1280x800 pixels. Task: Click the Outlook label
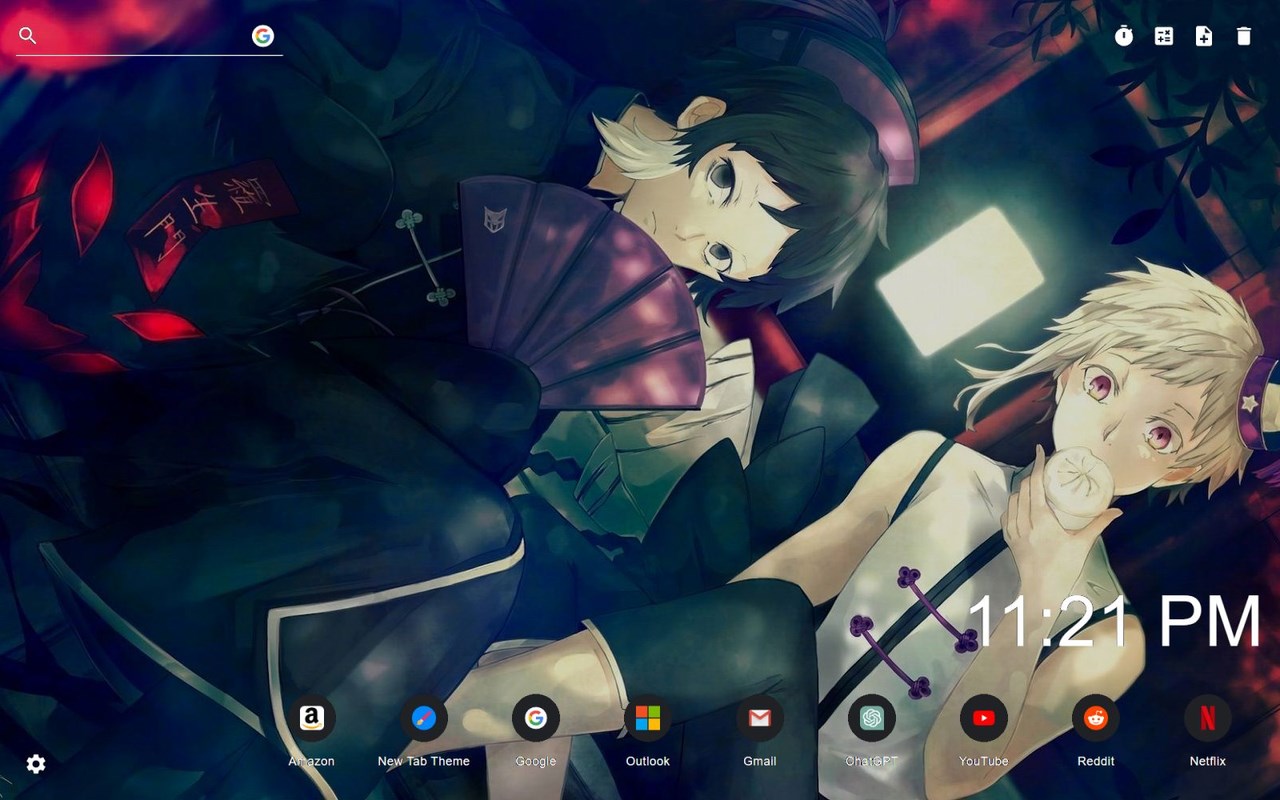point(648,761)
